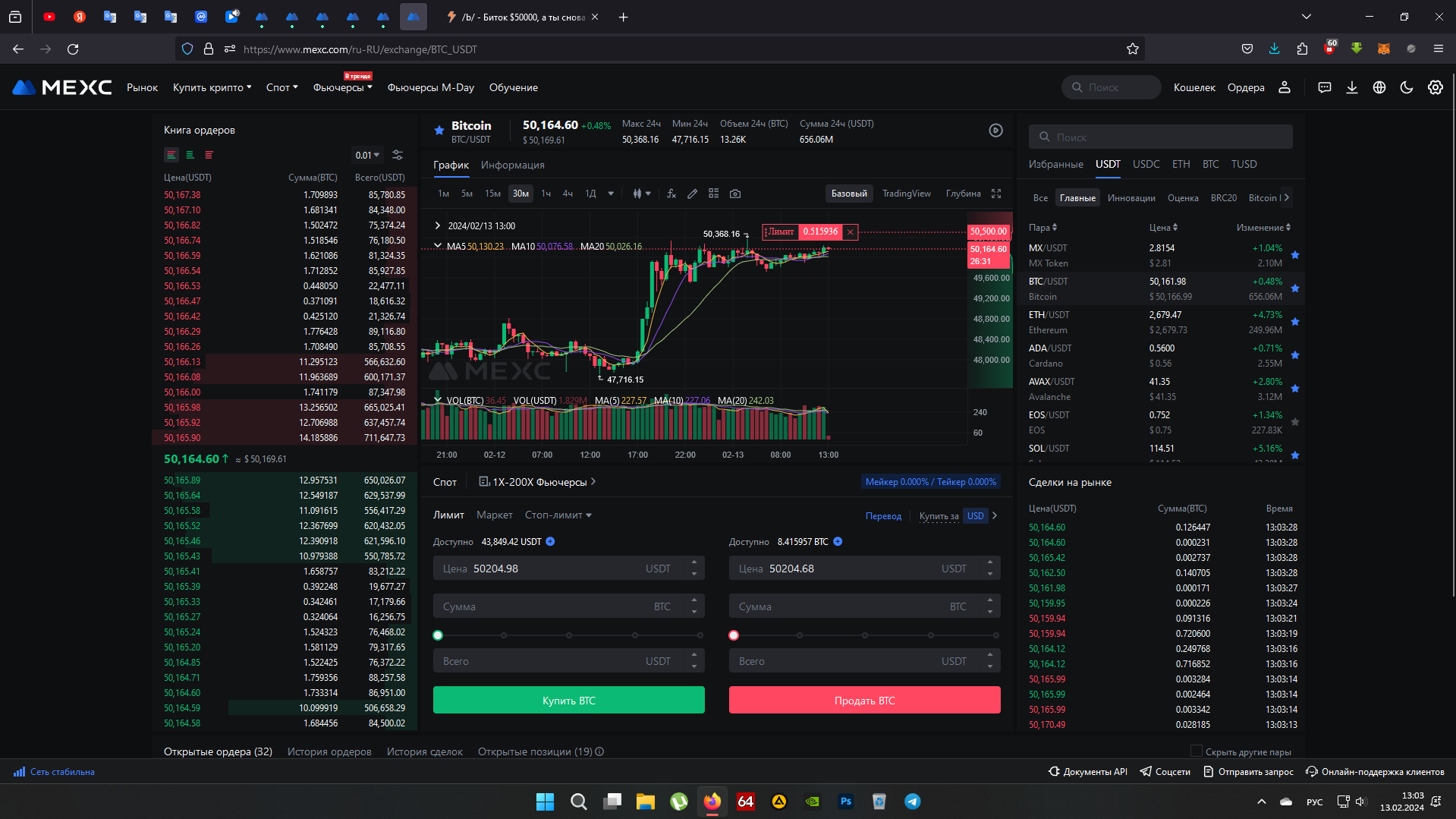Show sell orders only view icon
The image size is (1456, 819).
click(209, 155)
